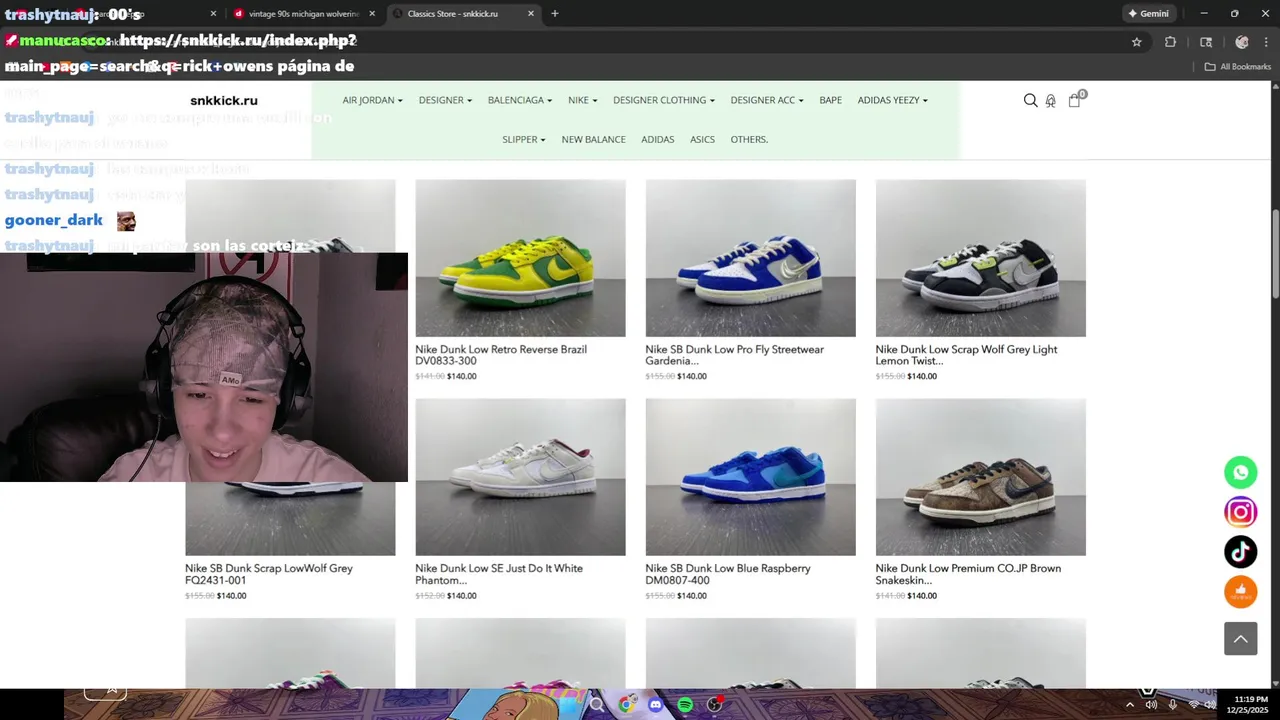The image size is (1280, 720).
Task: Expand the NIKE menu
Action: pyautogui.click(x=582, y=100)
